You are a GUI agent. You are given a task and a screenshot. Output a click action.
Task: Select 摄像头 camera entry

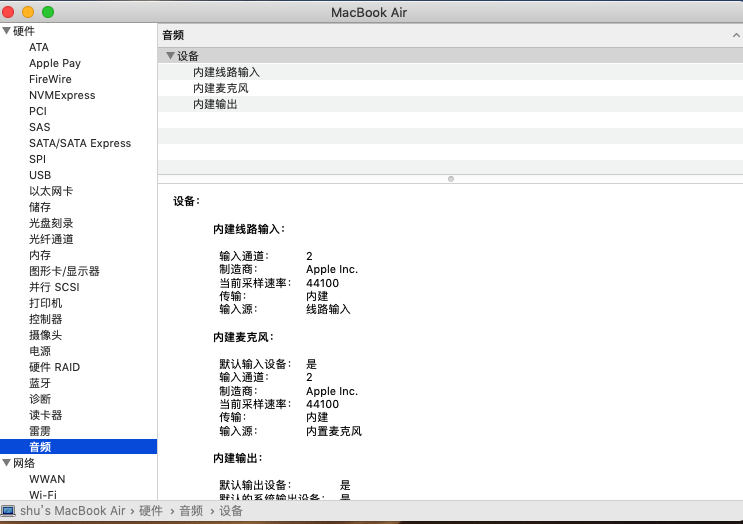[x=45, y=335]
